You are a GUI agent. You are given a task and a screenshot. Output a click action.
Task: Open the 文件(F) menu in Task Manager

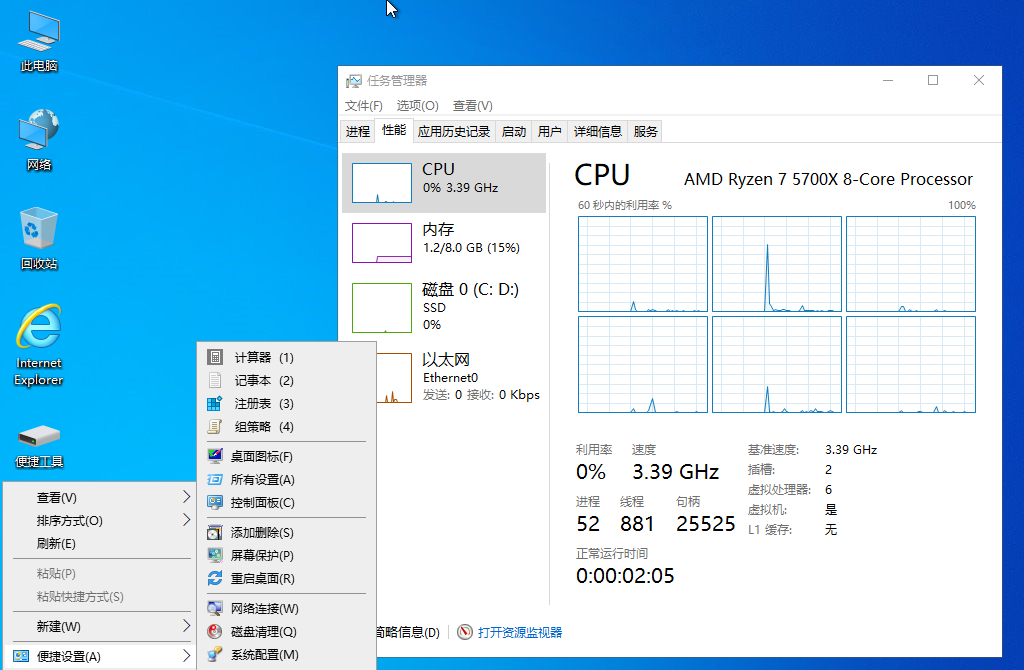[364, 106]
